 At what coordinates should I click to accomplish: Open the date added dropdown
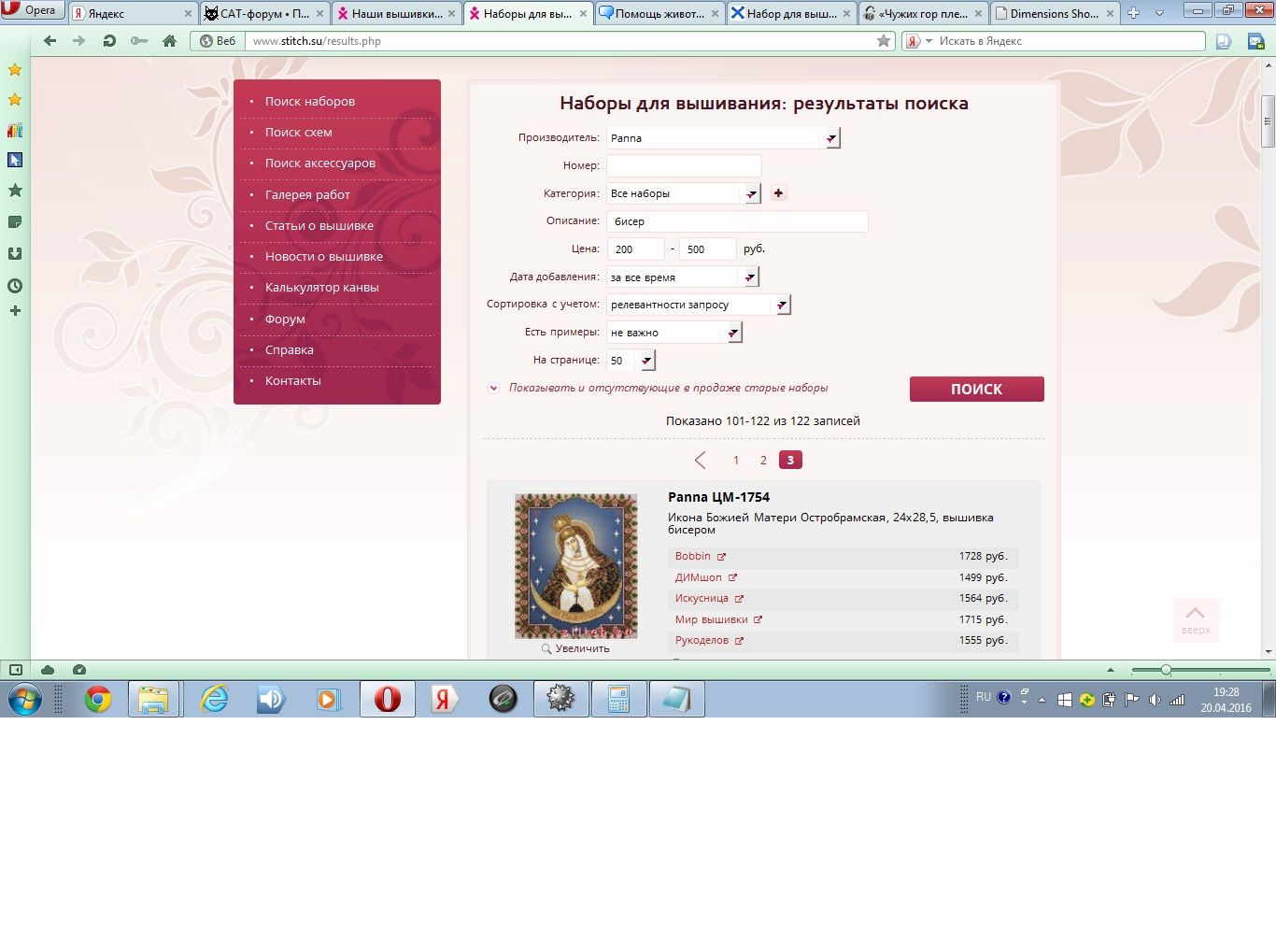(x=749, y=277)
